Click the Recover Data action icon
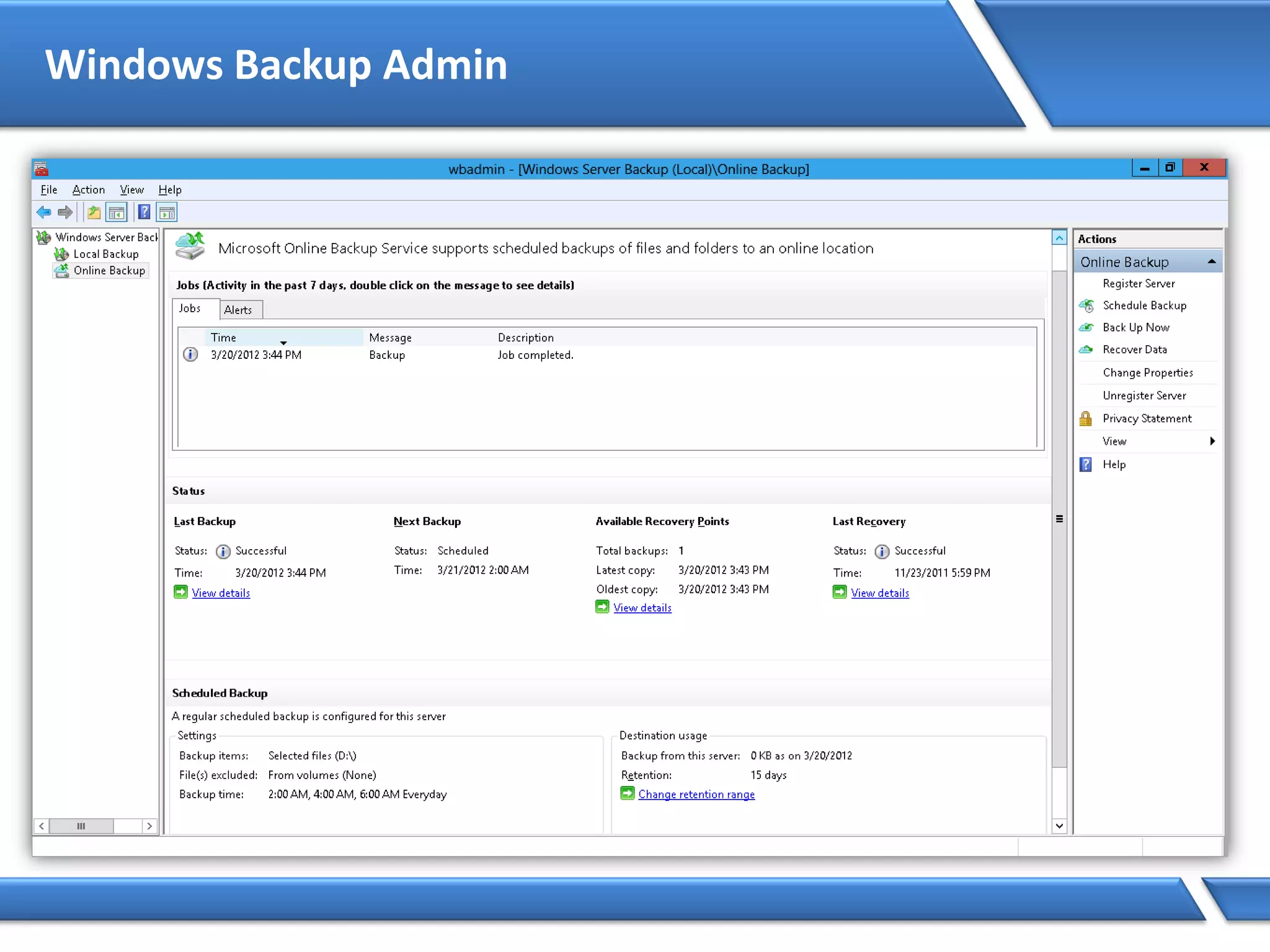The image size is (1270, 952). point(1086,350)
